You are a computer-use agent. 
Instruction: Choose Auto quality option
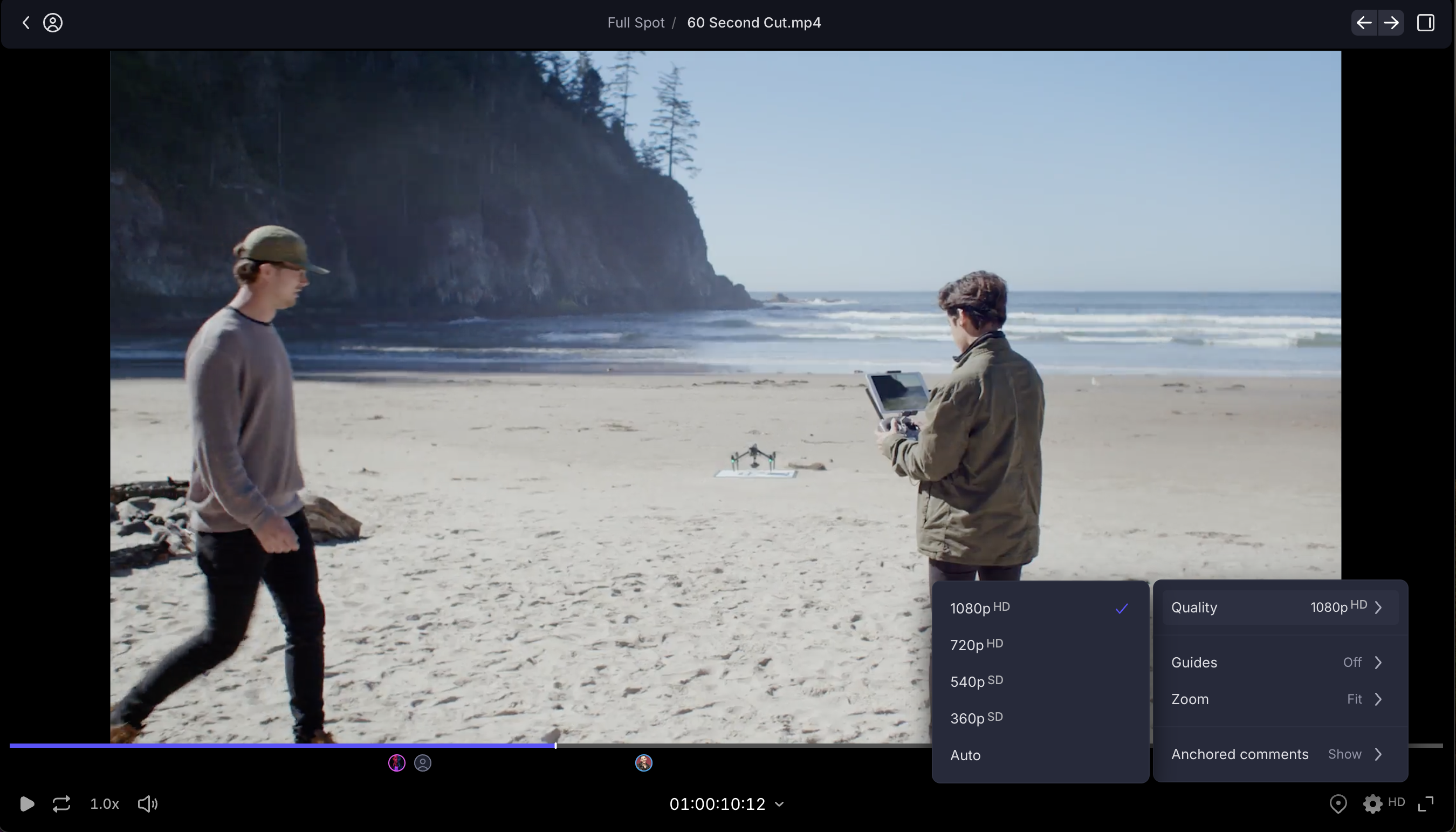point(965,755)
